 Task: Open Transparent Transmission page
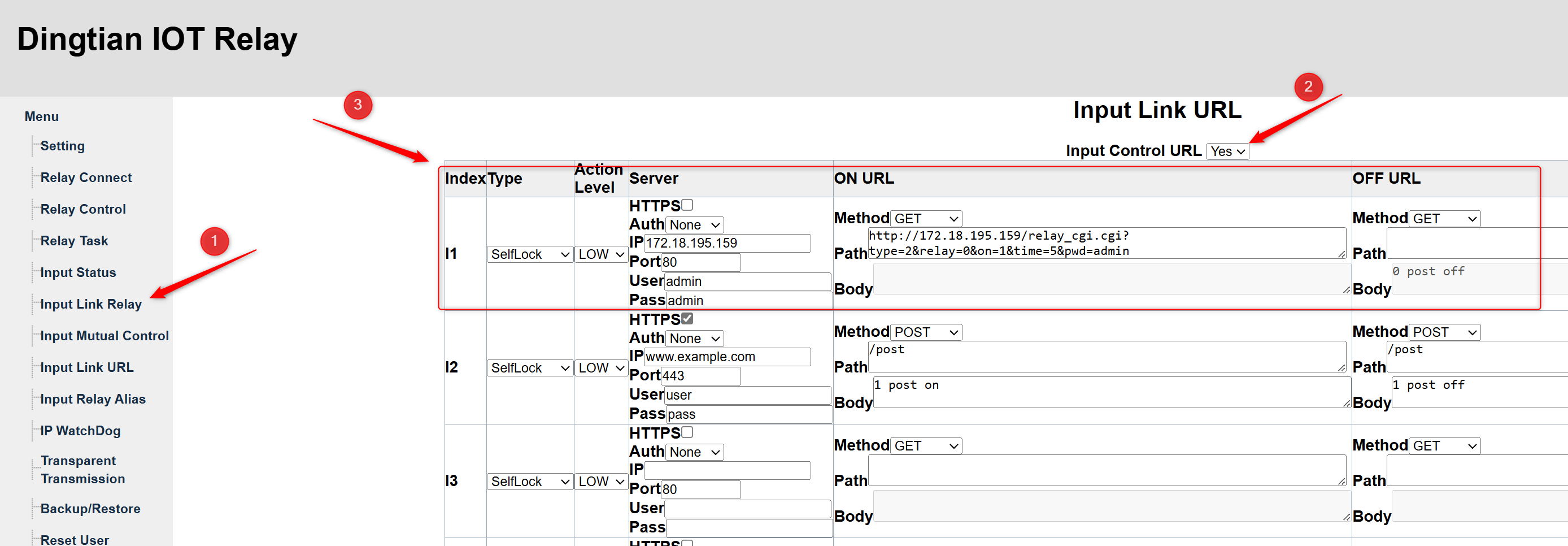83,470
